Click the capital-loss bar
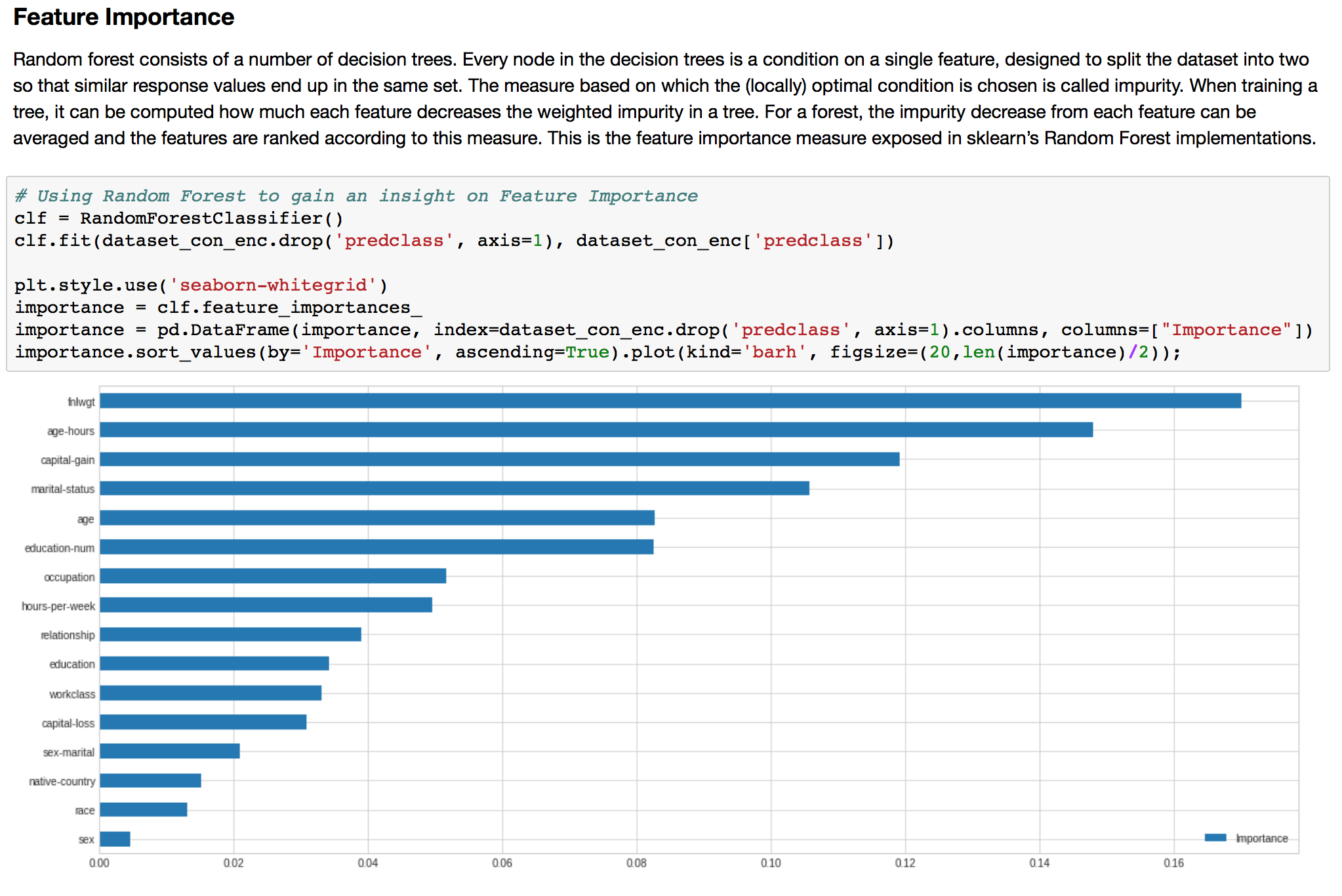This screenshot has width=1342, height=896. (203, 722)
